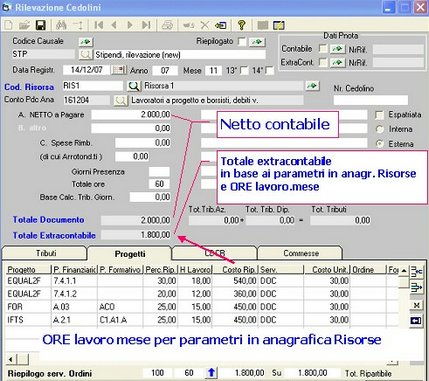Click the Save floppy disk icon
Screen dimensions: 429x381
click(41, 25)
